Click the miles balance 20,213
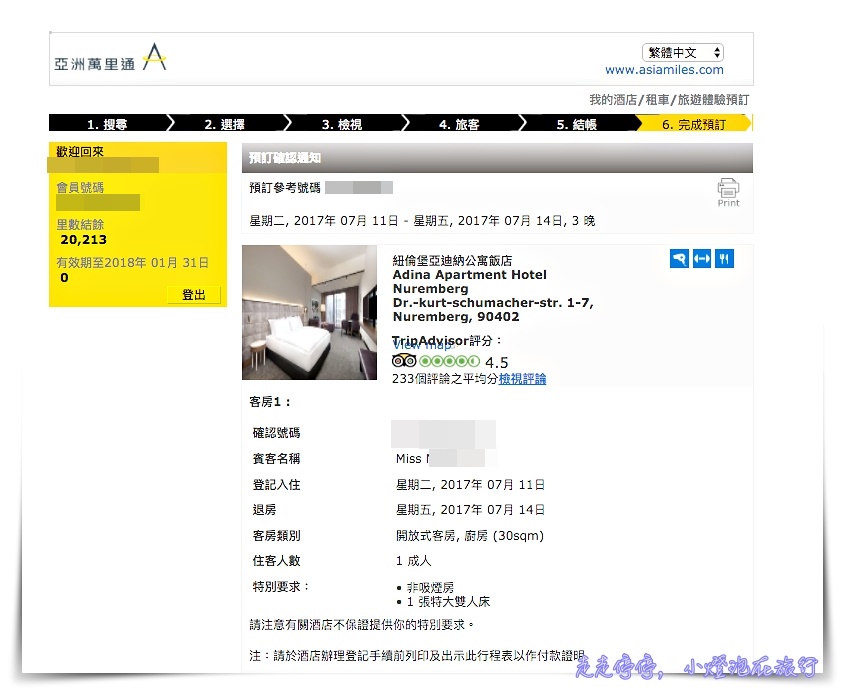Image resolution: width=846 pixels, height=696 pixels. point(84,240)
